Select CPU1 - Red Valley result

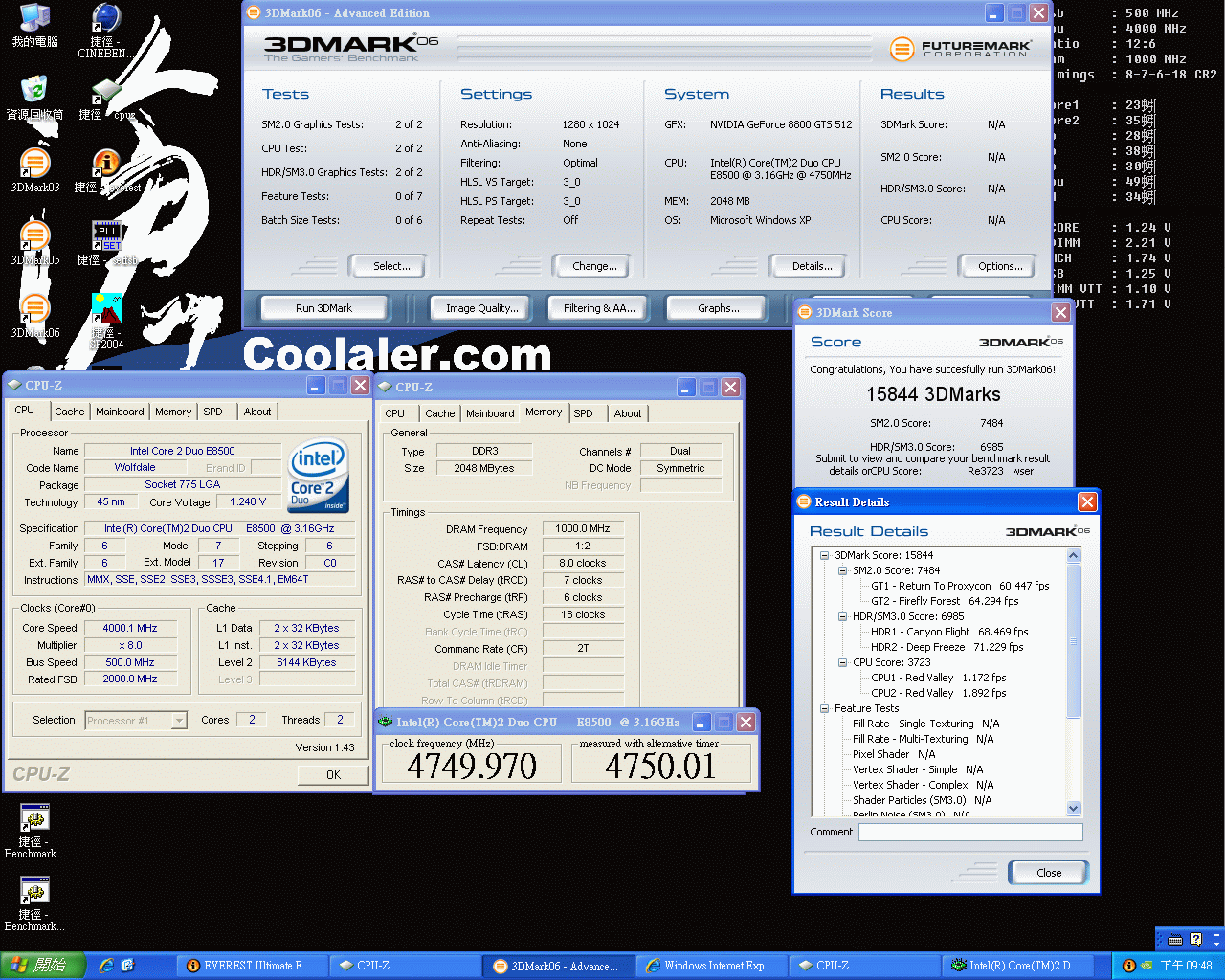[x=939, y=678]
